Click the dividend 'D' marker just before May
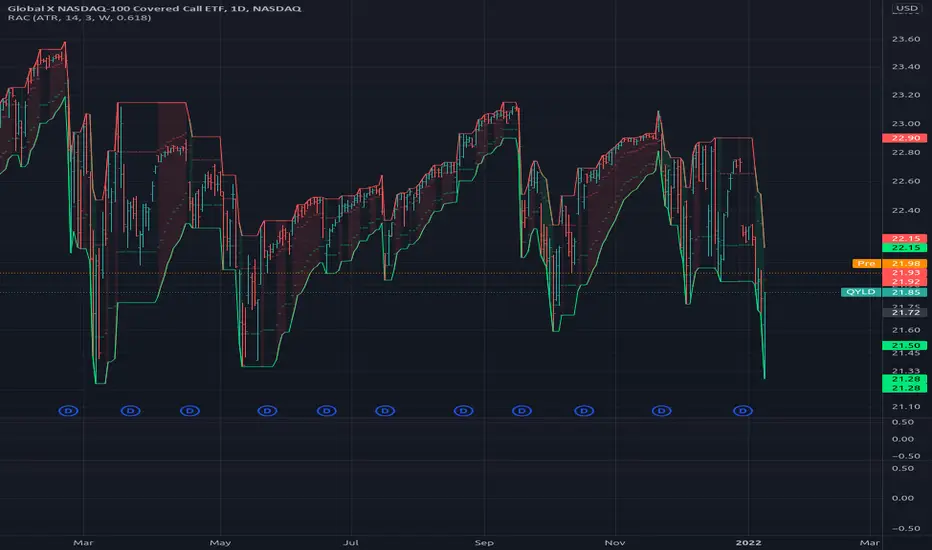This screenshot has height=550, width=932. (x=190, y=411)
